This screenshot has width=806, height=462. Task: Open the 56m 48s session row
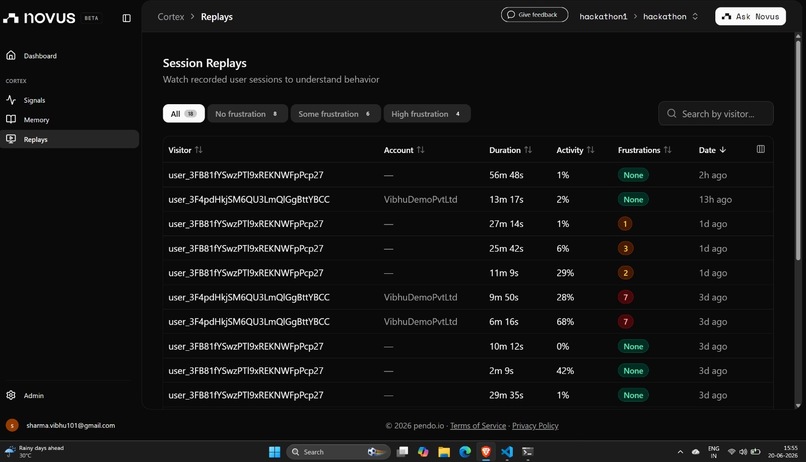click(x=468, y=175)
